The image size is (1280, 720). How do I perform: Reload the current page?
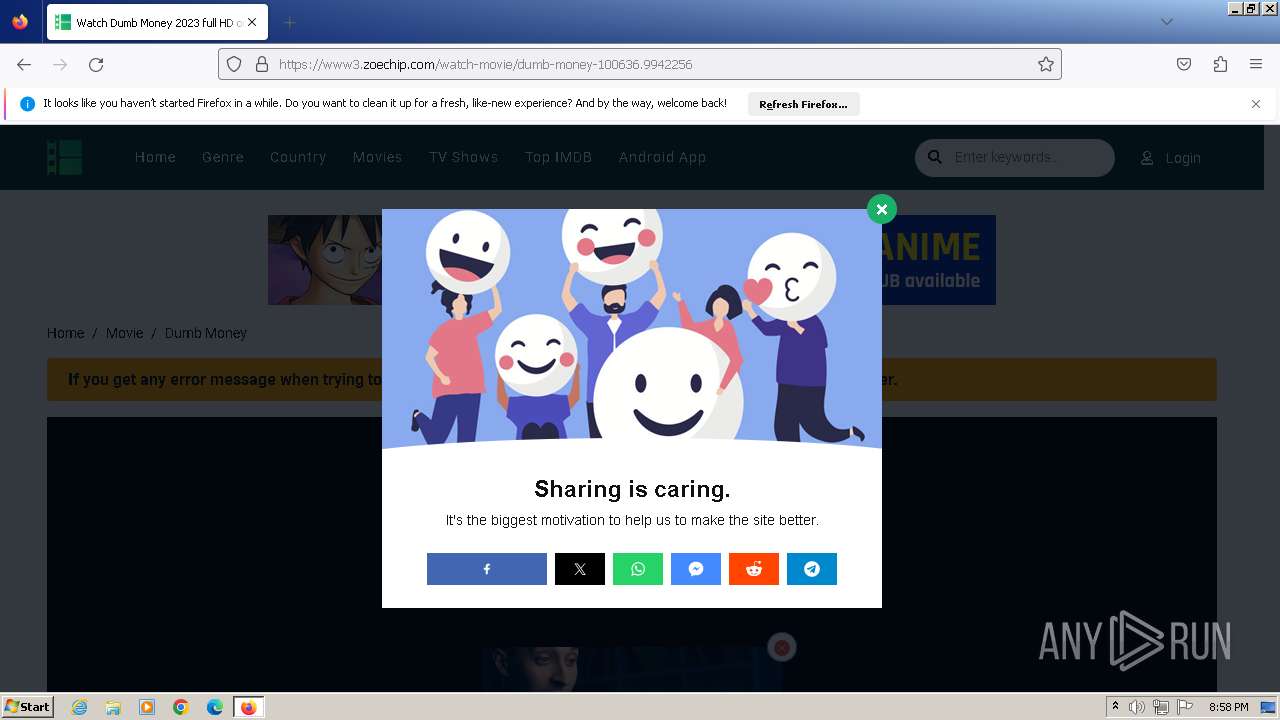[x=96, y=64]
